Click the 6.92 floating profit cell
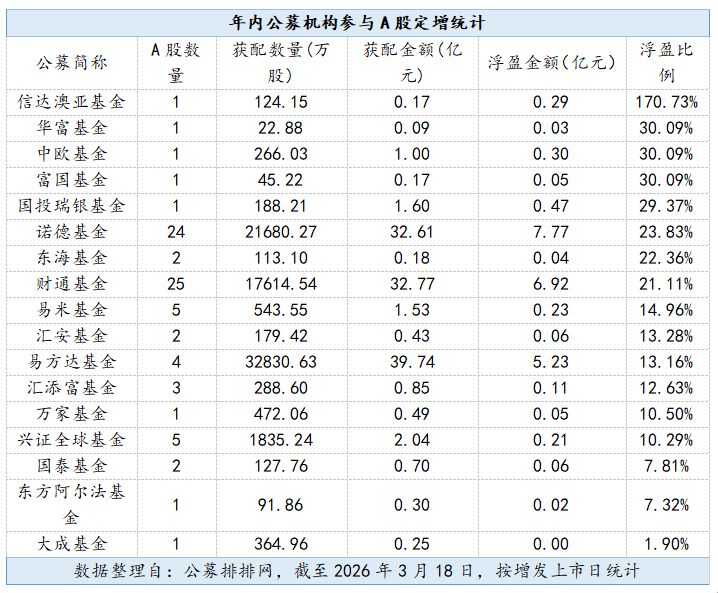The height and width of the screenshot is (593, 718). [x=551, y=284]
